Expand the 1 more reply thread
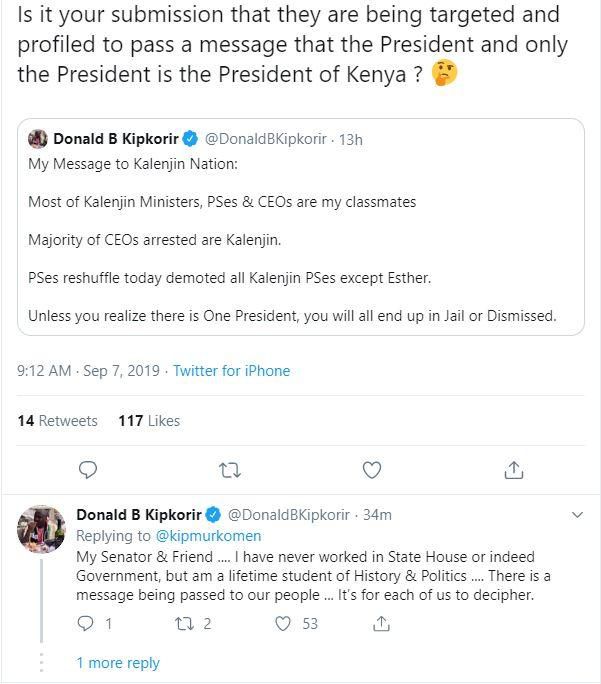 [117, 662]
